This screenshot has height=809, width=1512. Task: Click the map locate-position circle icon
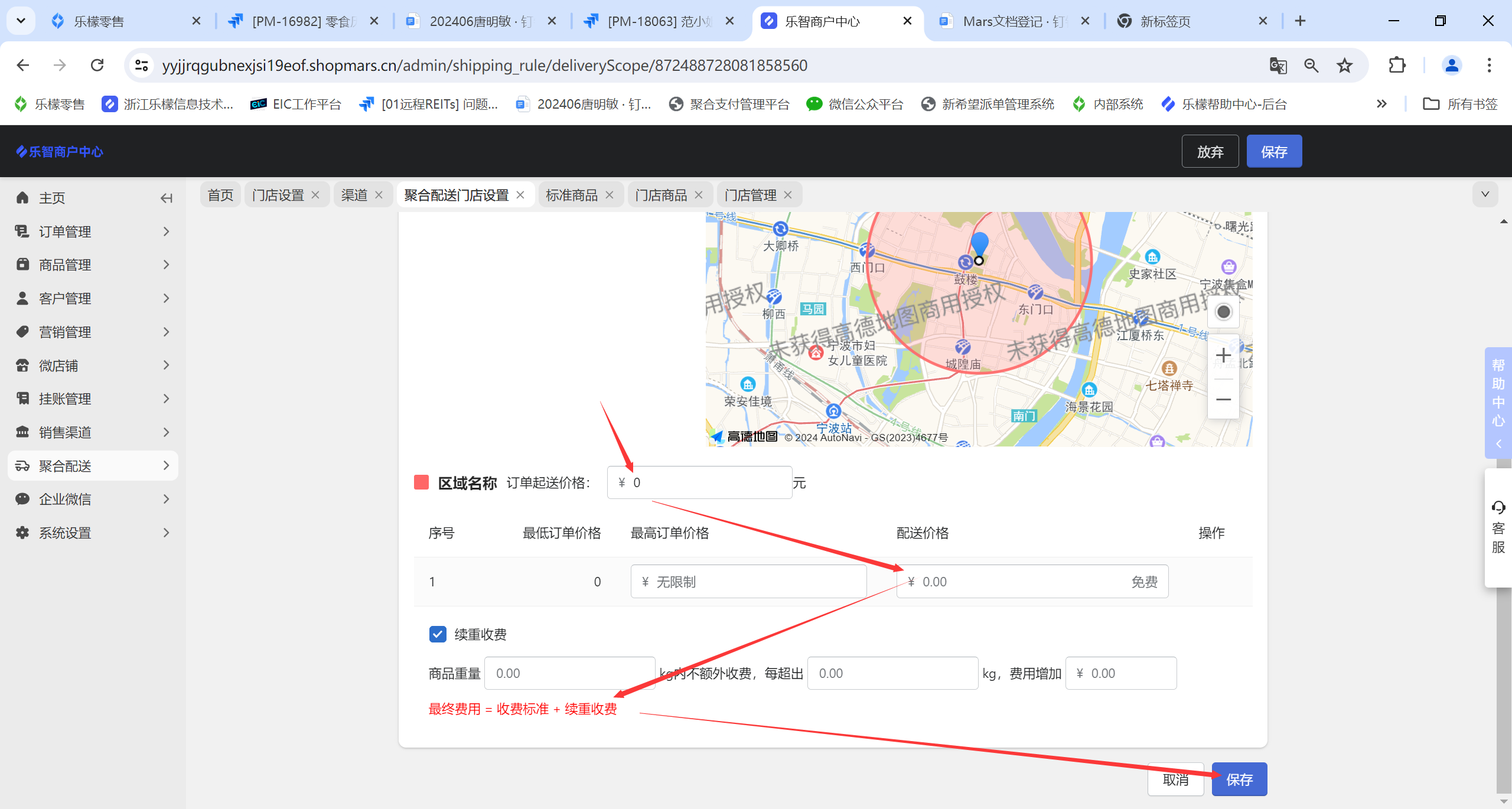(x=1223, y=312)
